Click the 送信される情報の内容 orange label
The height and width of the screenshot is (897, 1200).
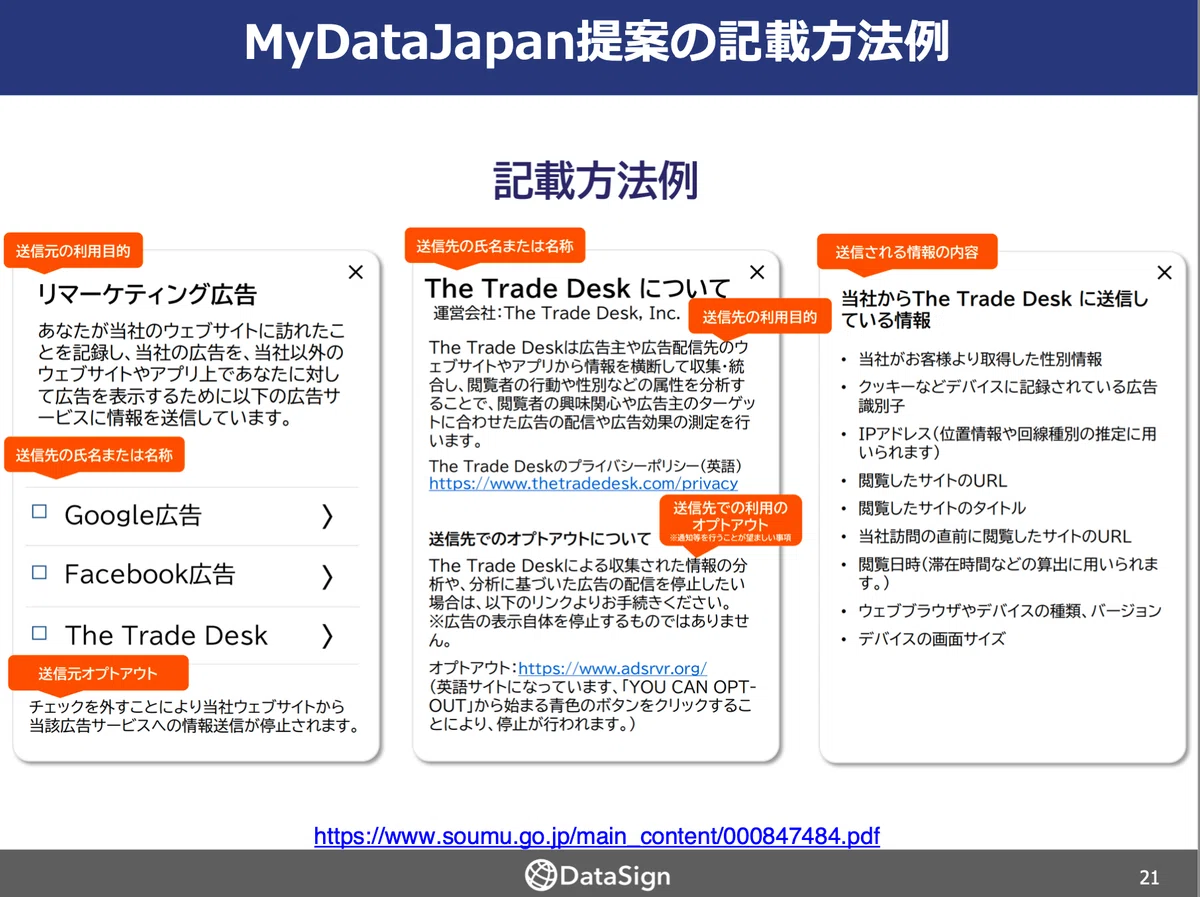[x=907, y=252]
